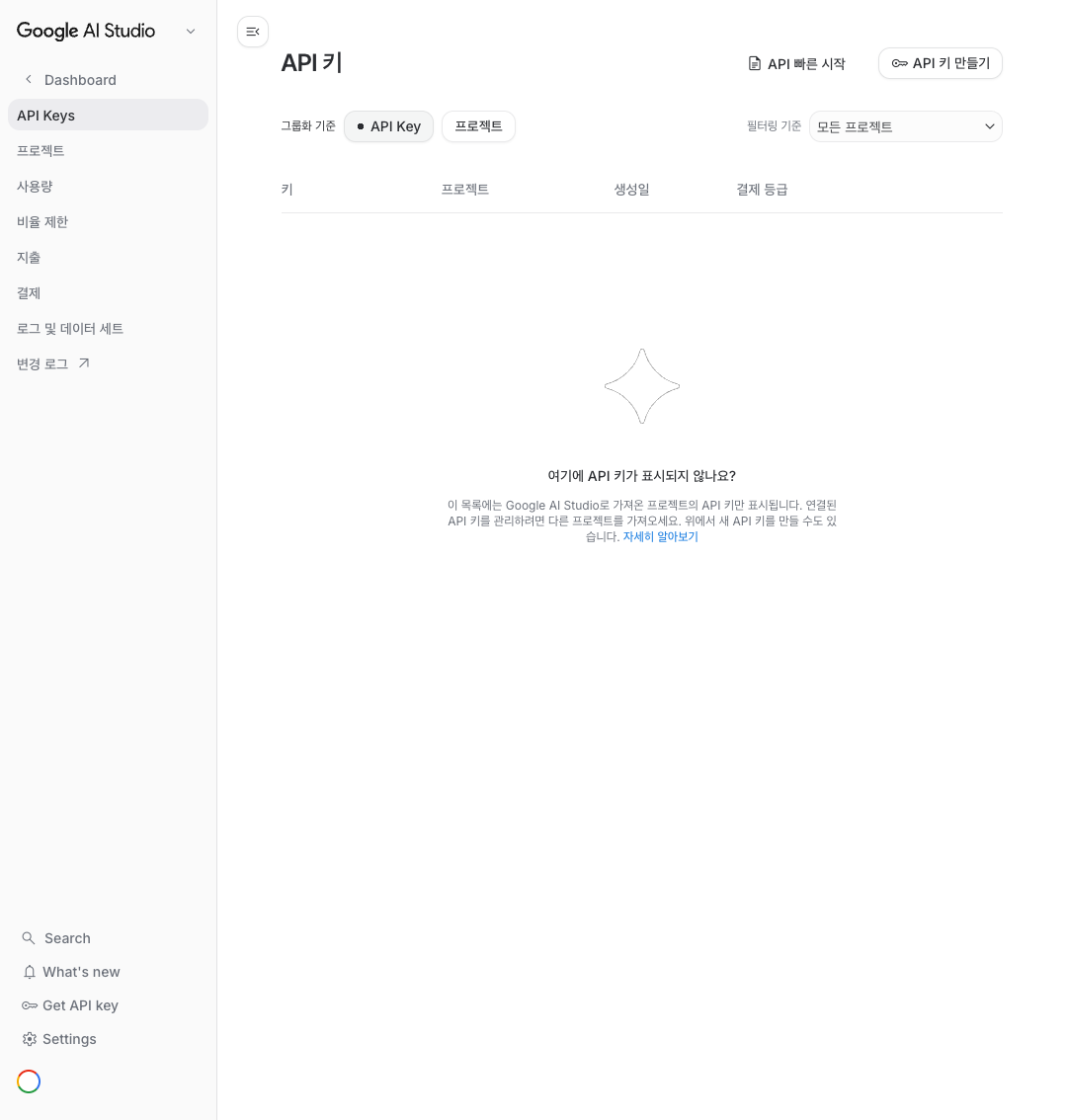Click the API 빠른 시작 button
The width and height of the screenshot is (1067, 1120).
point(796,63)
